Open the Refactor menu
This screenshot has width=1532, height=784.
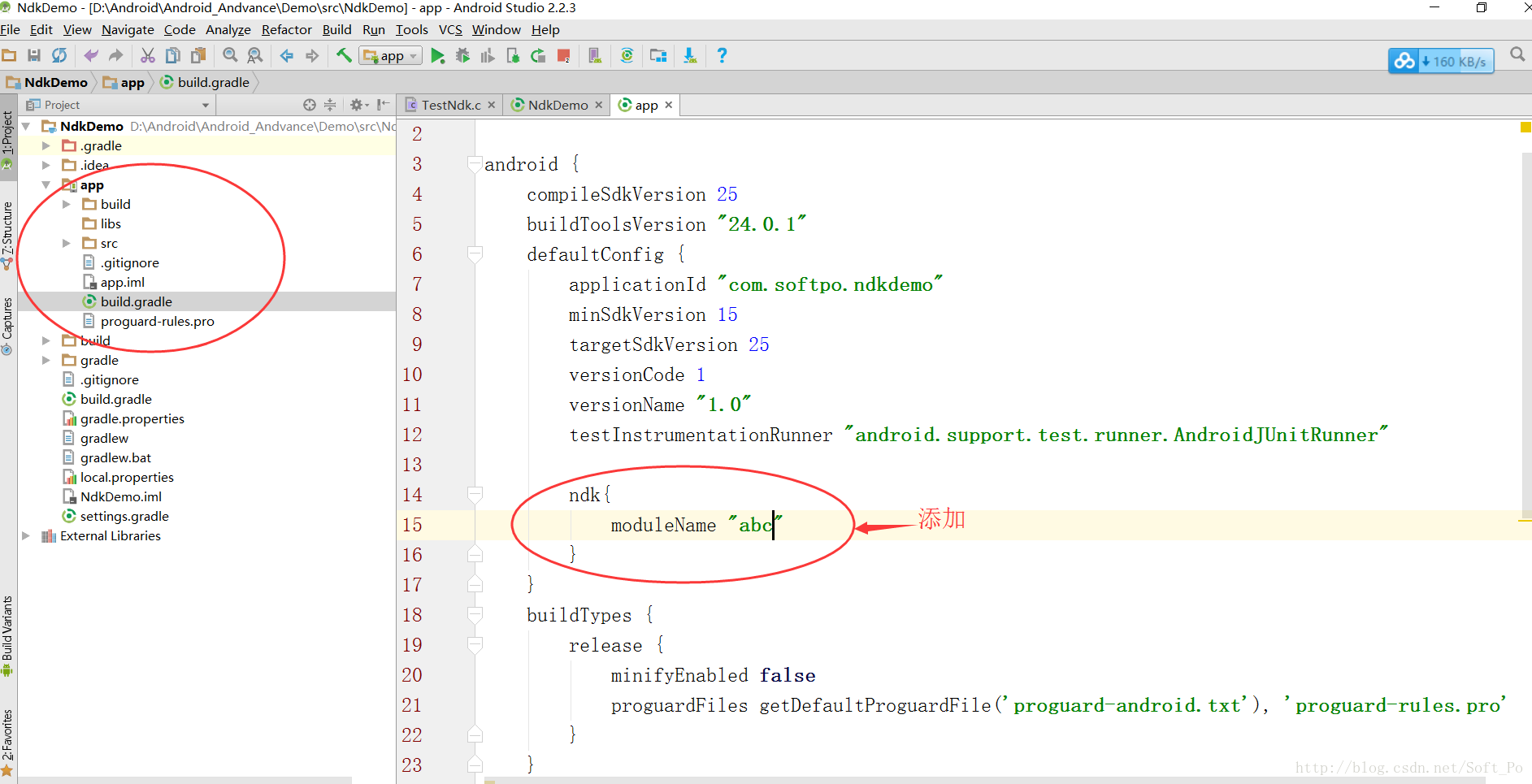tap(286, 30)
